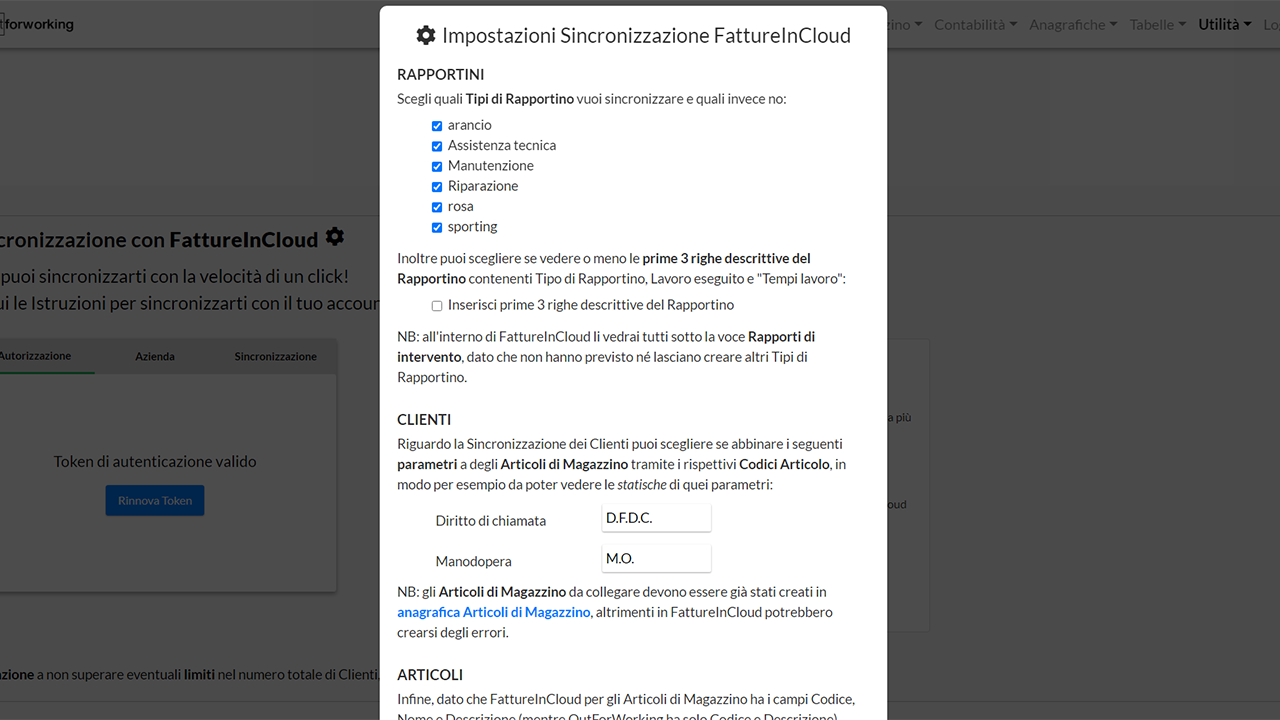Open anagrafica Articoli di Magazzino link

point(493,612)
